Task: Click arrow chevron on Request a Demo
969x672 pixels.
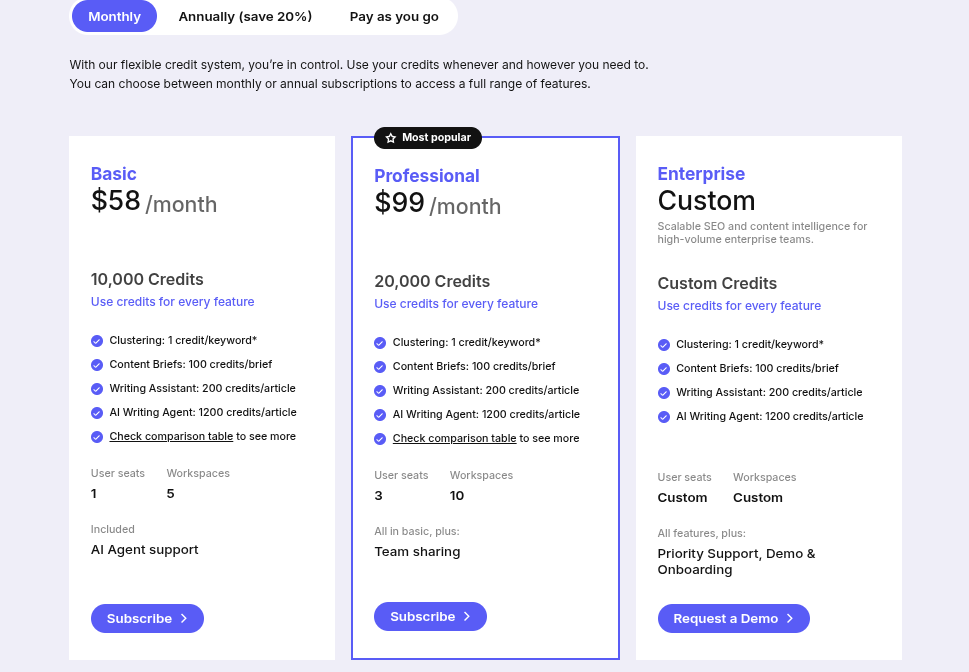Action: (790, 618)
